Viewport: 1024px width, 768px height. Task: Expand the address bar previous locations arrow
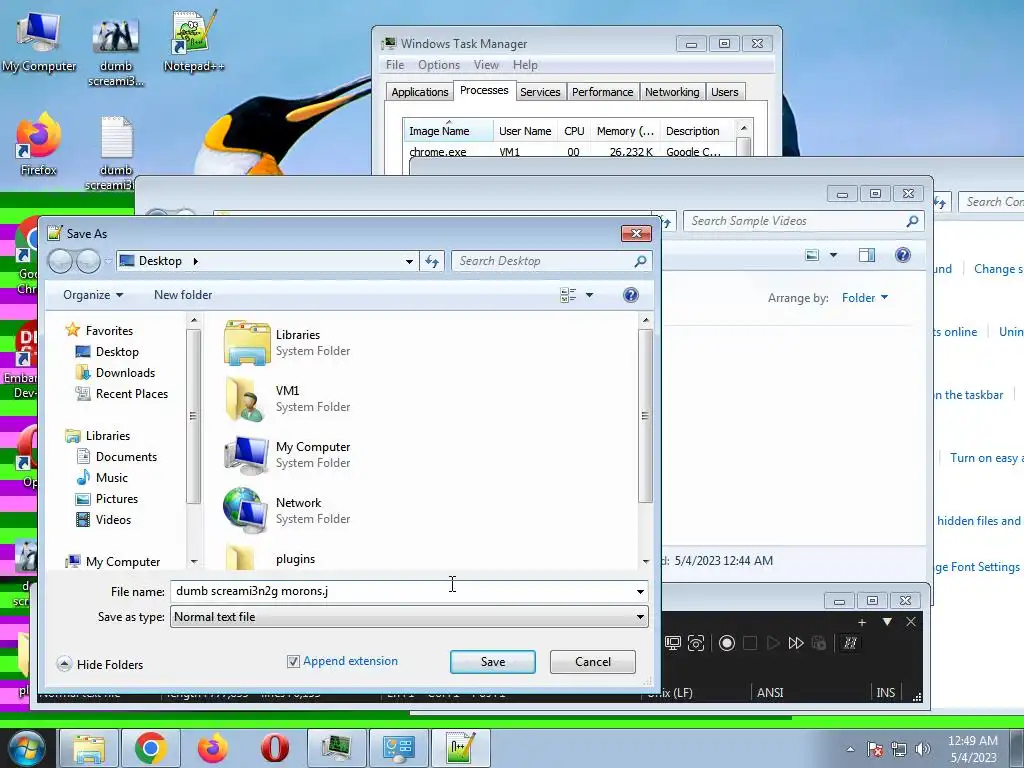(x=409, y=261)
